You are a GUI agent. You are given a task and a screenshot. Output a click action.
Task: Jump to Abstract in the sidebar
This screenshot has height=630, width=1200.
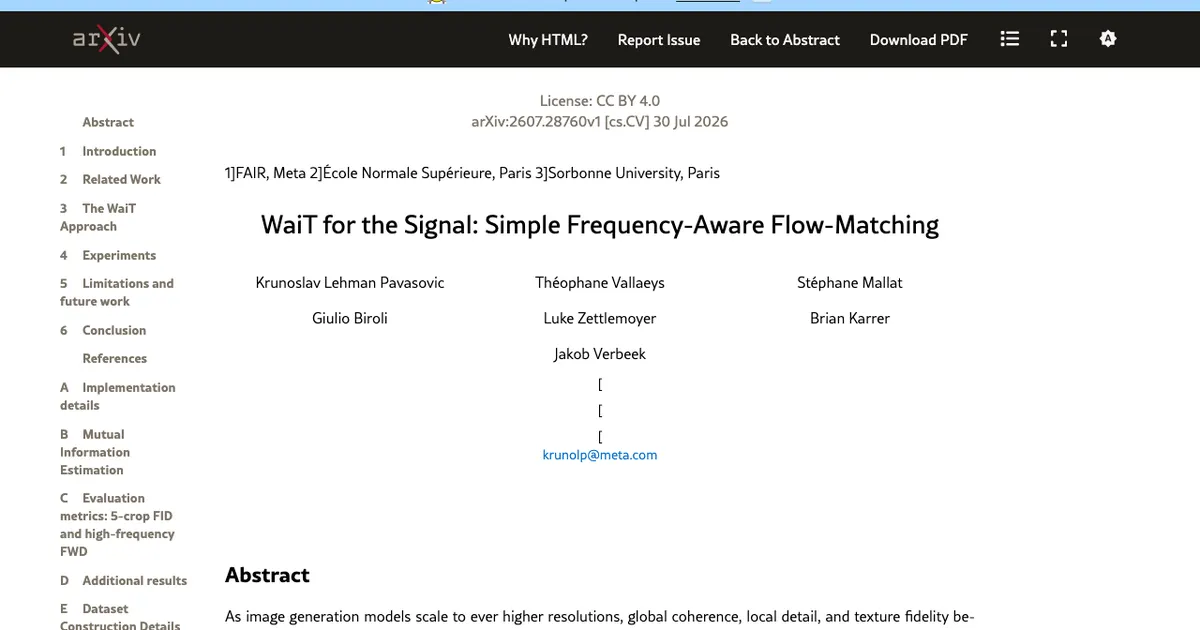(108, 122)
